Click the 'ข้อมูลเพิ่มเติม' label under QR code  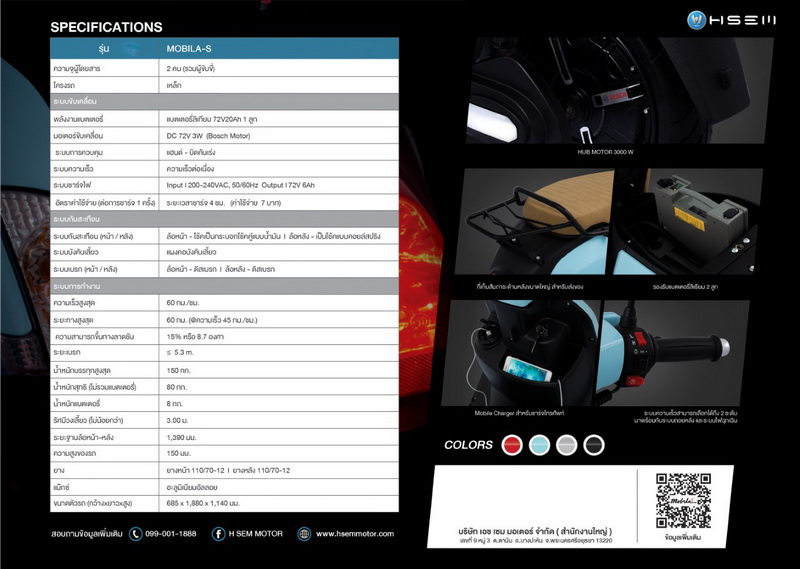click(683, 537)
